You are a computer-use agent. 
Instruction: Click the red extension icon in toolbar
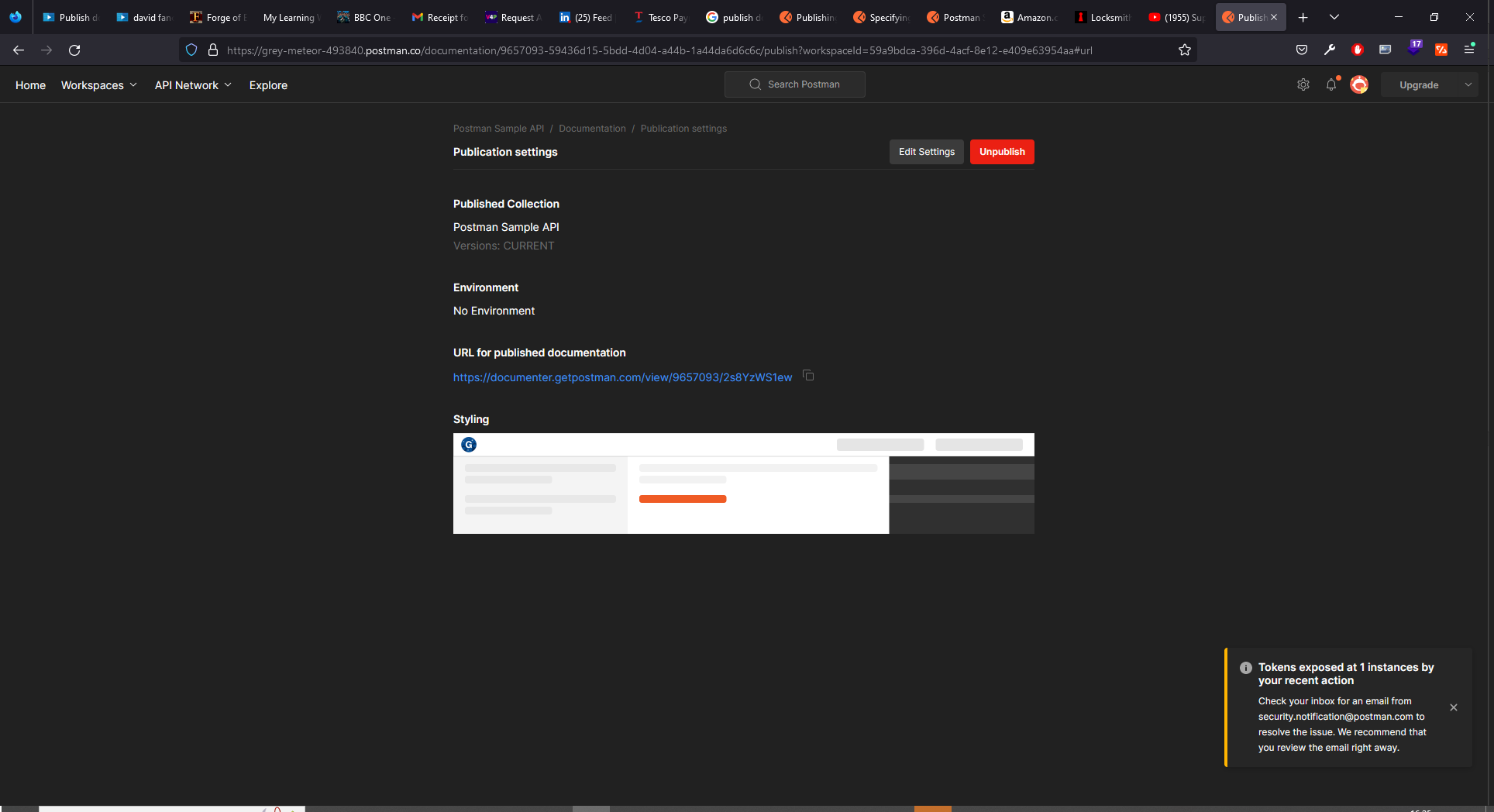(1358, 50)
